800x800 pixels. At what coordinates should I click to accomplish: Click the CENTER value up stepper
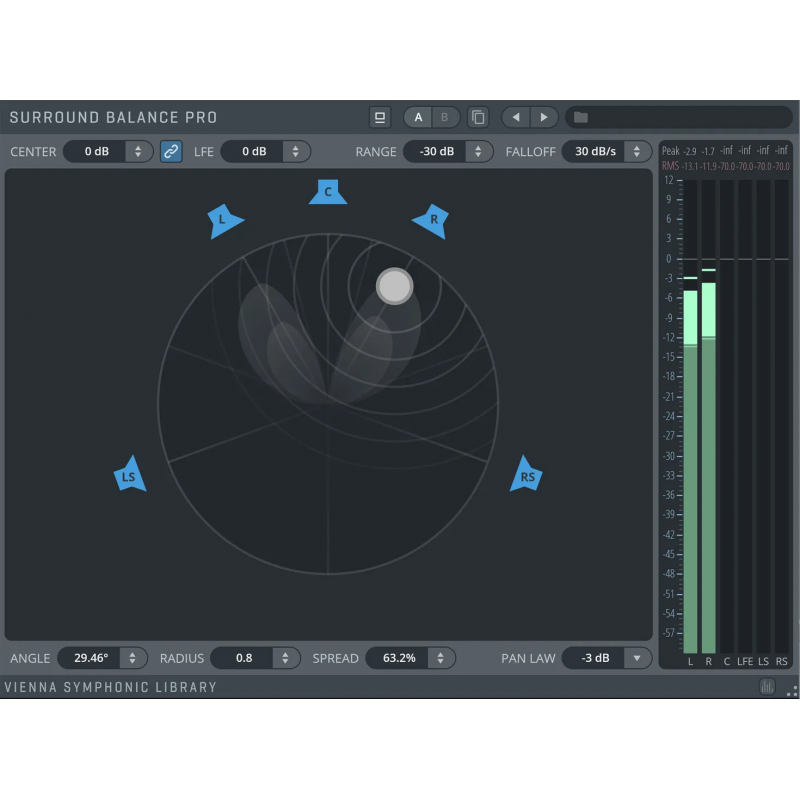coord(137,147)
